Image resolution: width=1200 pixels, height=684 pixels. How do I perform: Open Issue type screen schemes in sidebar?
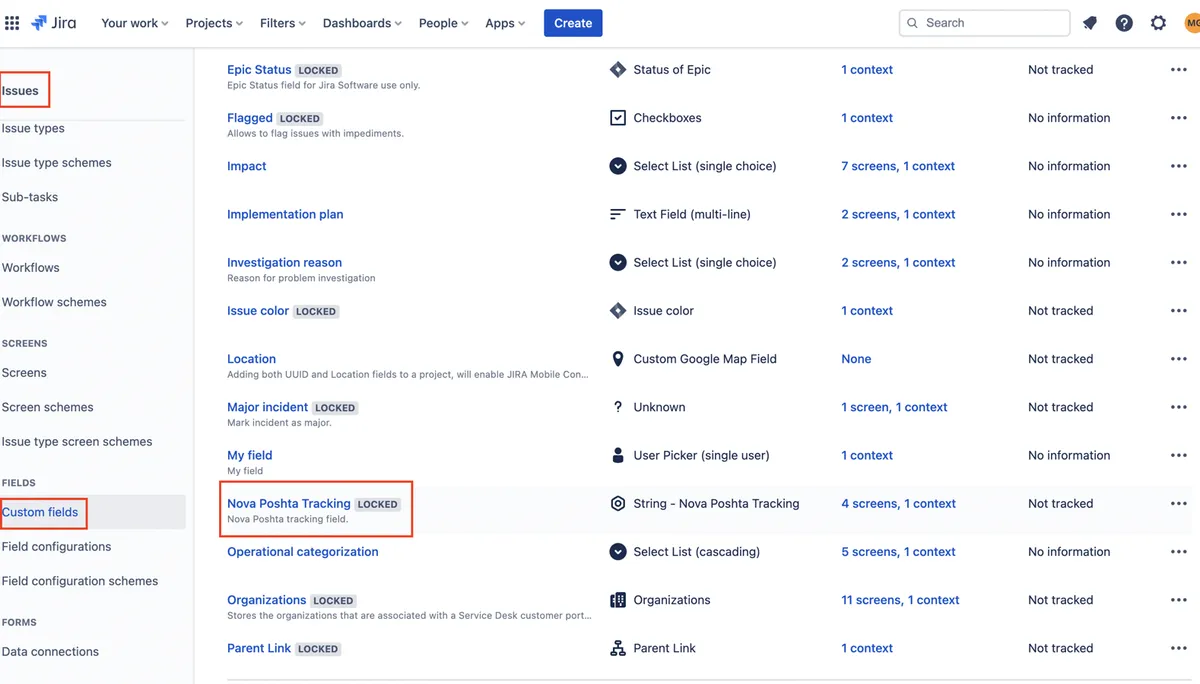coord(77,441)
